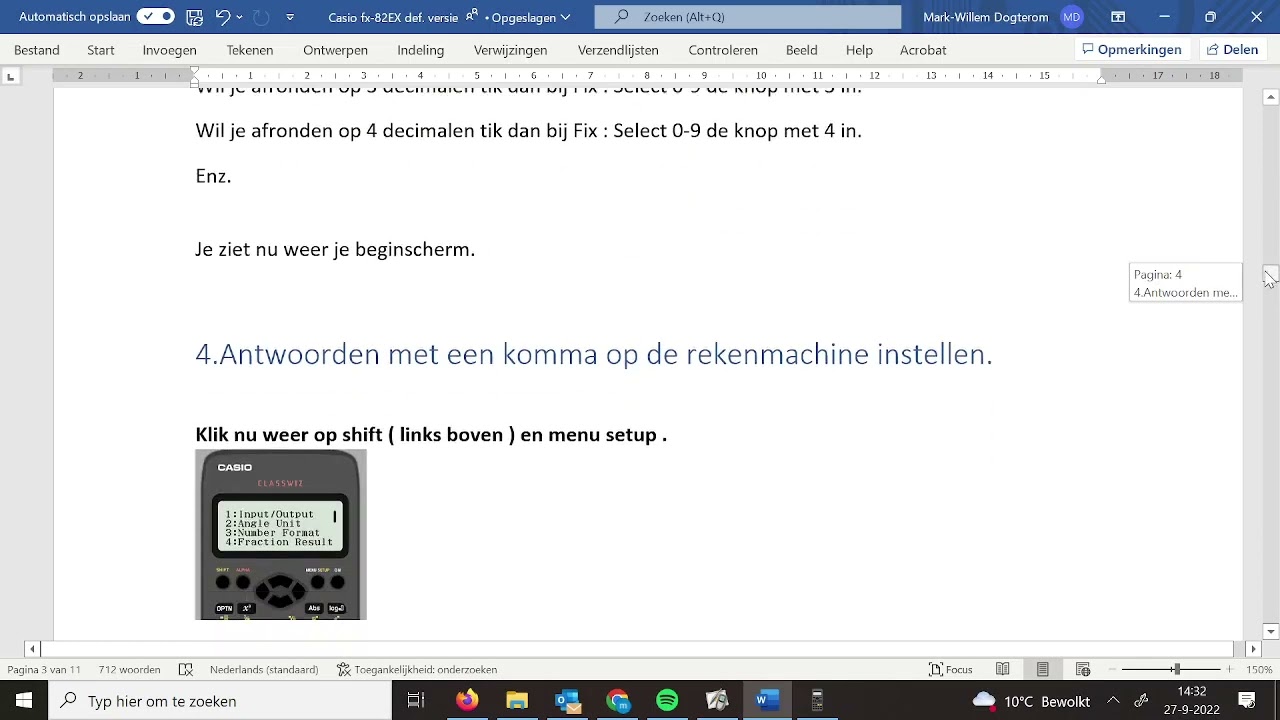Screen dimensions: 1280x720
Task: Click the '712 woorden' word count
Action: (129, 670)
